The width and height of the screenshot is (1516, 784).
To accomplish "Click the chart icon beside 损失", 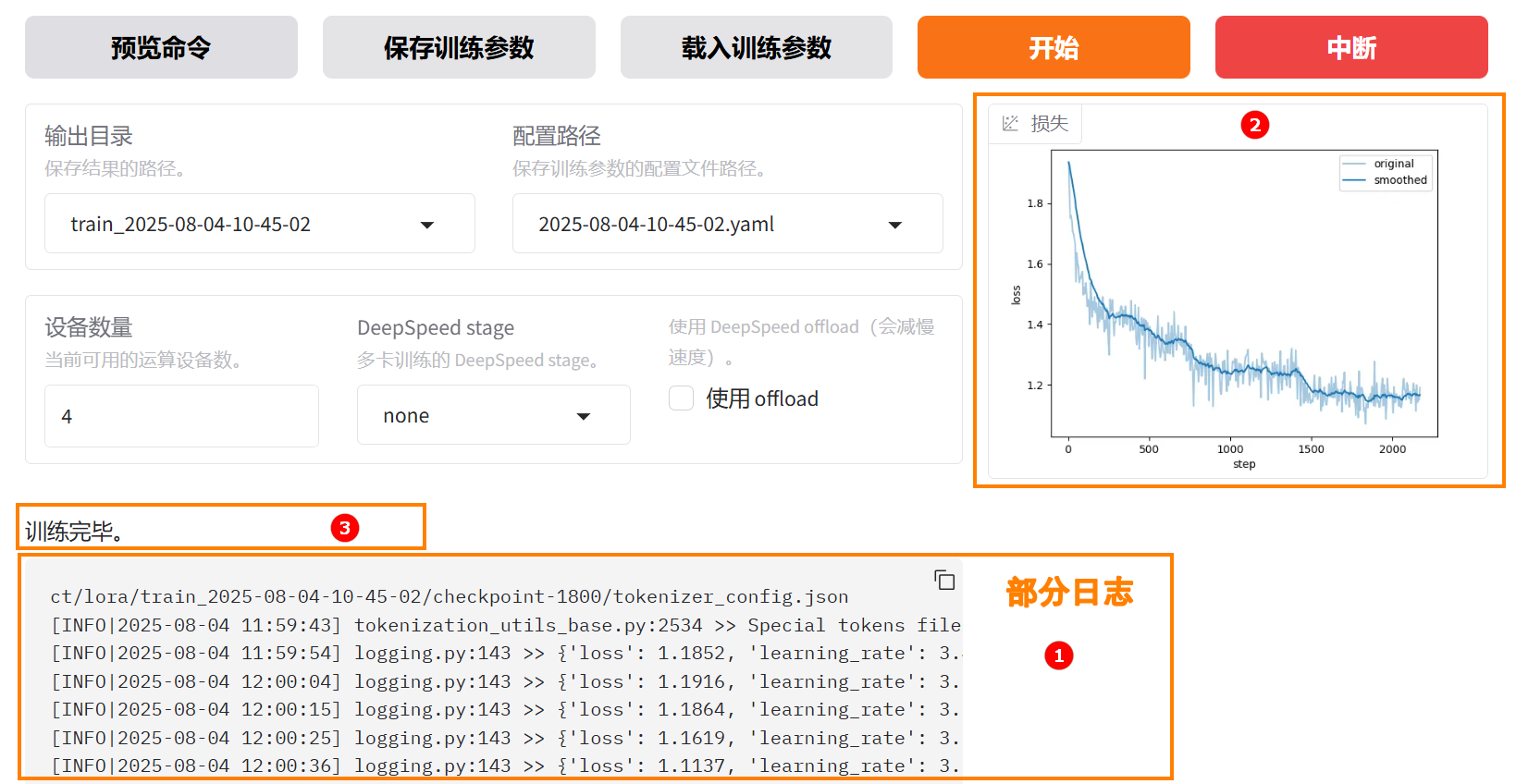I will pos(1010,123).
